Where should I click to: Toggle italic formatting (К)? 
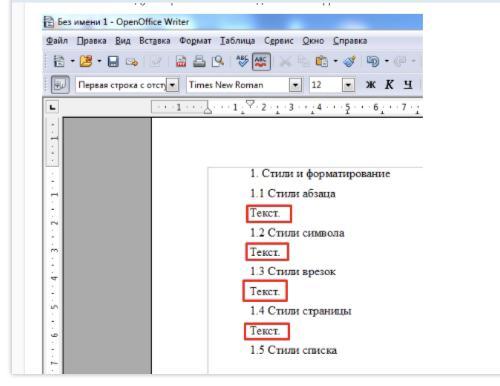389,85
